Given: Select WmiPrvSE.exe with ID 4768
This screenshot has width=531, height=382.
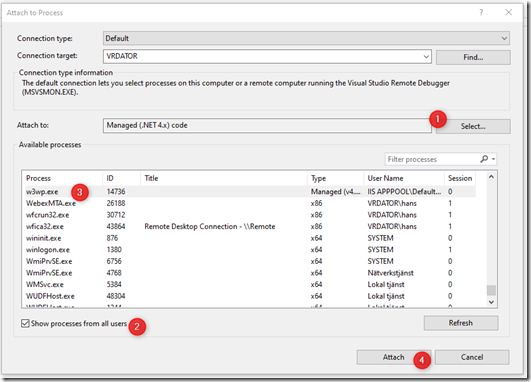Looking at the screenshot, I should (250, 273).
